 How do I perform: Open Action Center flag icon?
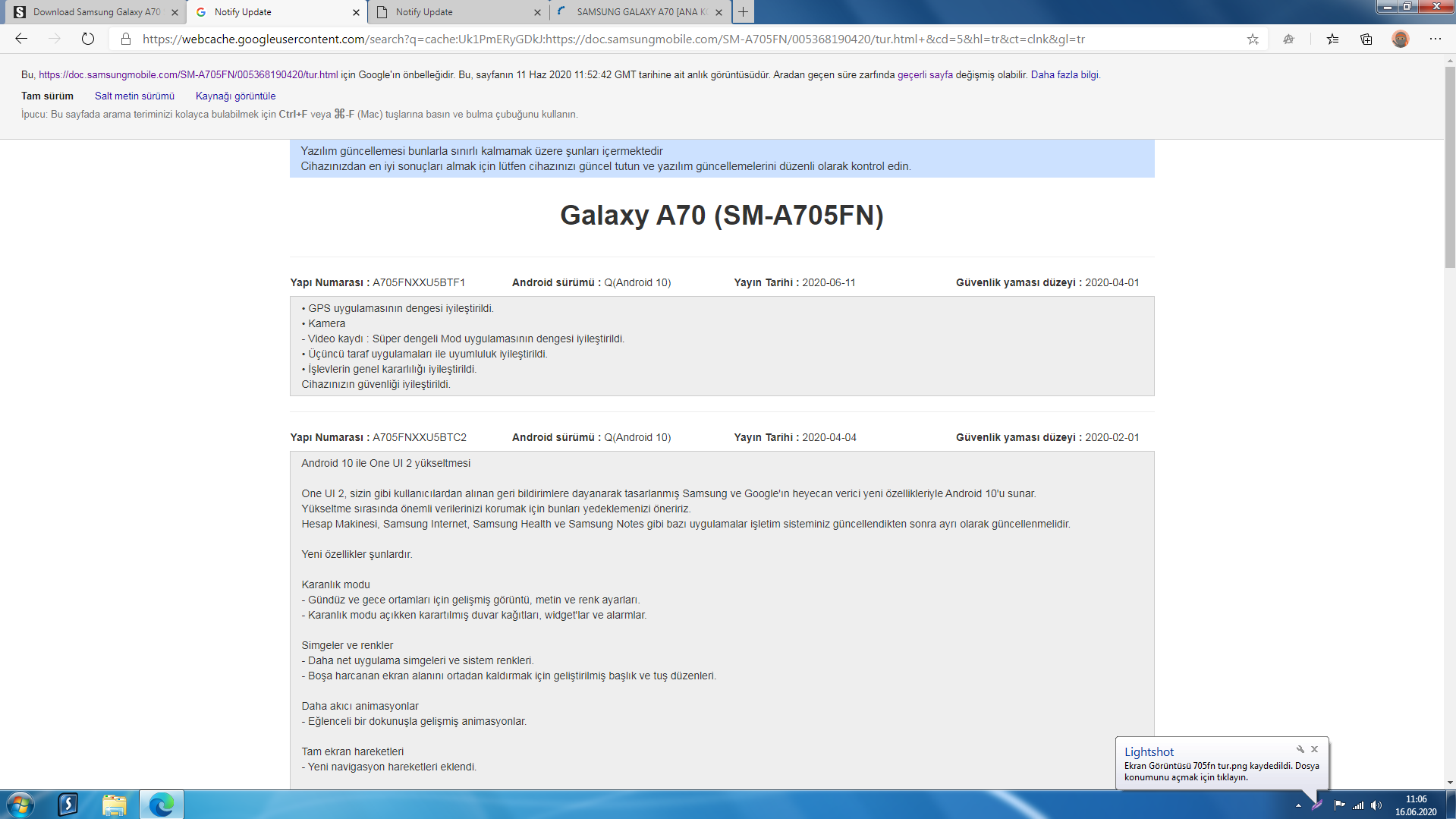1339,805
